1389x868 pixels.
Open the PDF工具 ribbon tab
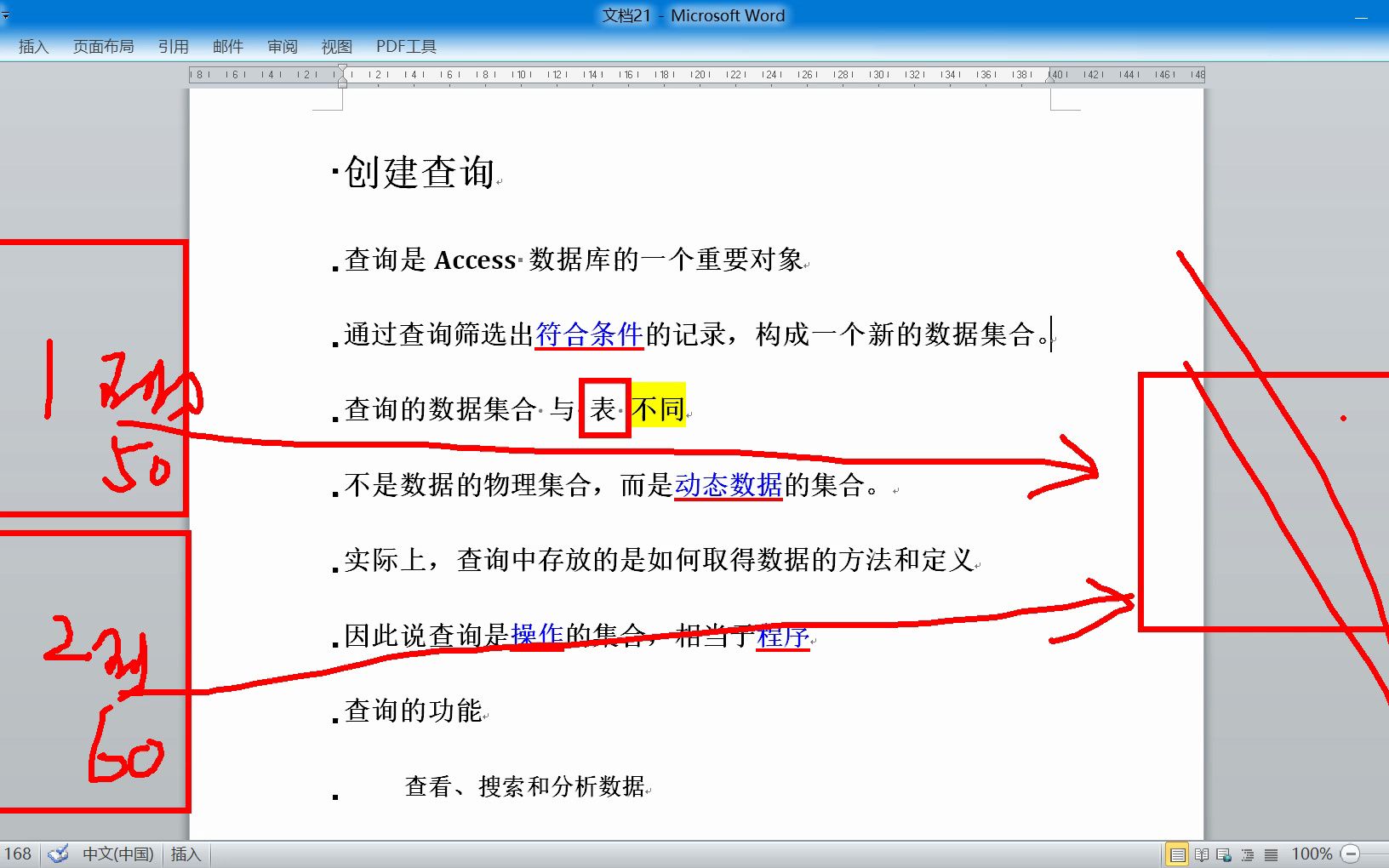(x=406, y=47)
